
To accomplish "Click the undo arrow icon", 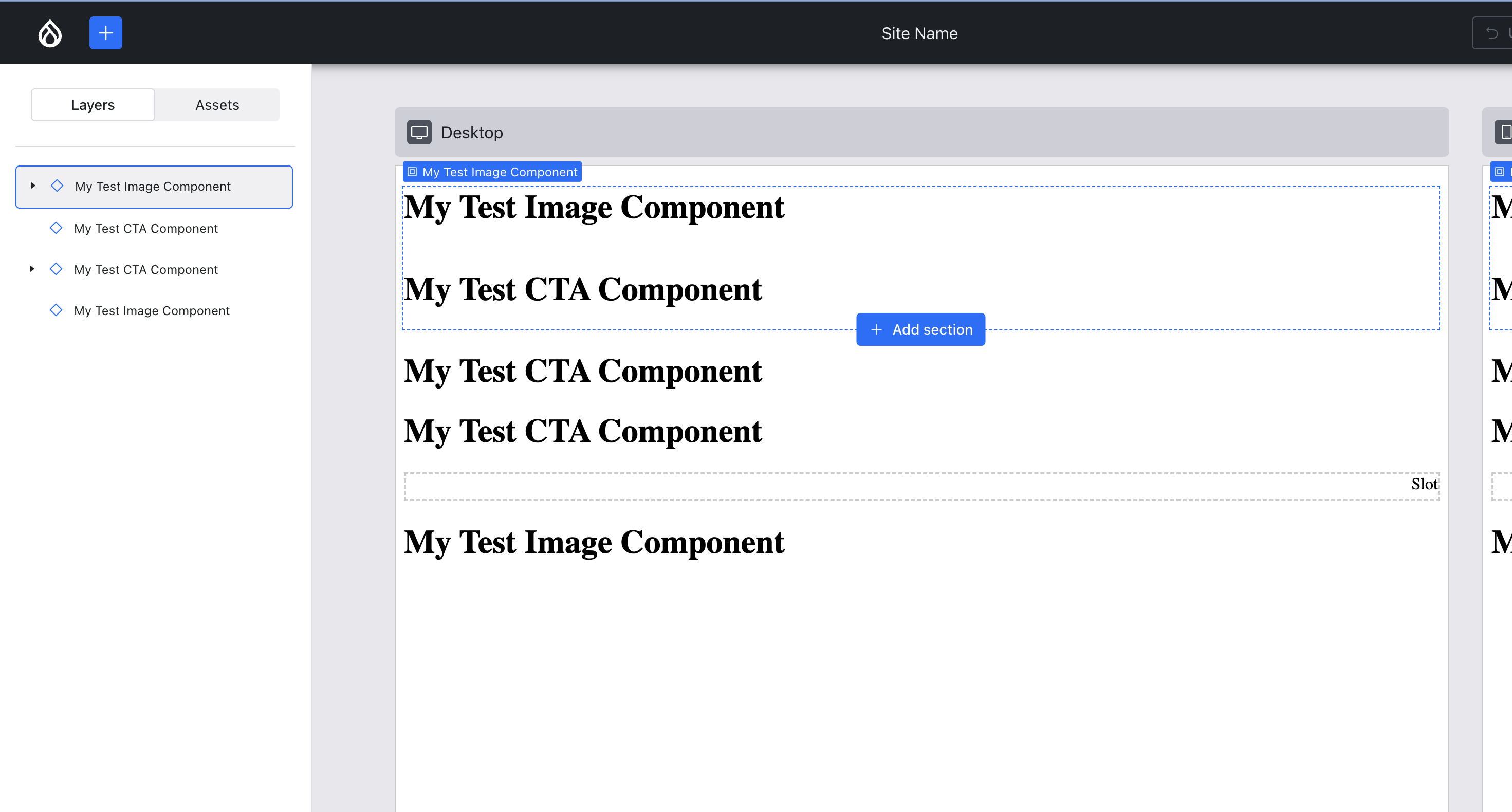I will click(1491, 33).
